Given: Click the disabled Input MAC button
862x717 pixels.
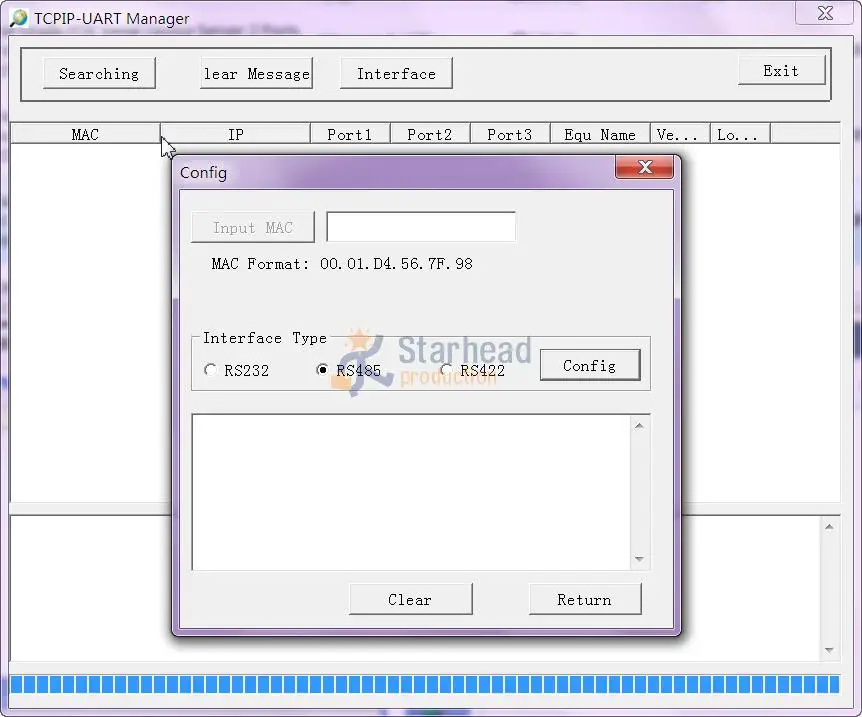Looking at the screenshot, I should (x=253, y=227).
